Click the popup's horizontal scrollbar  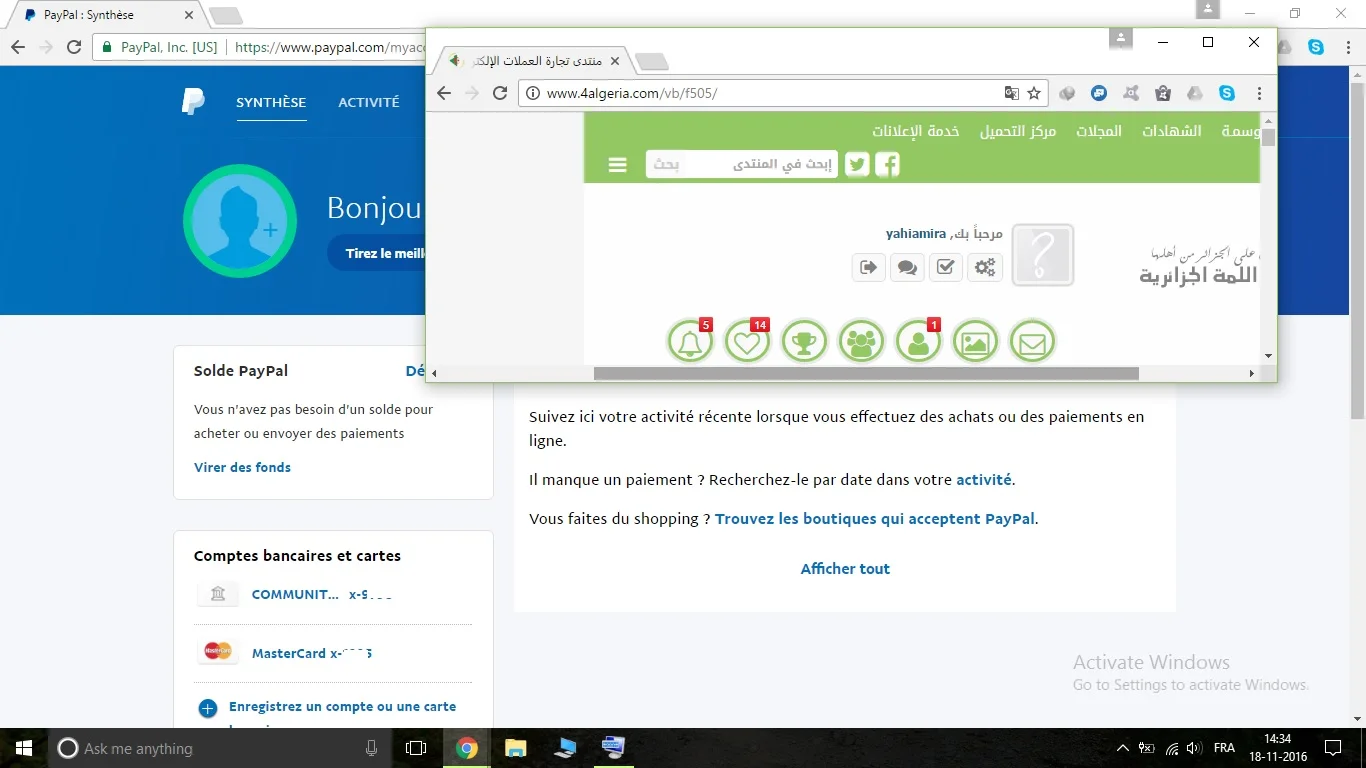coord(865,373)
